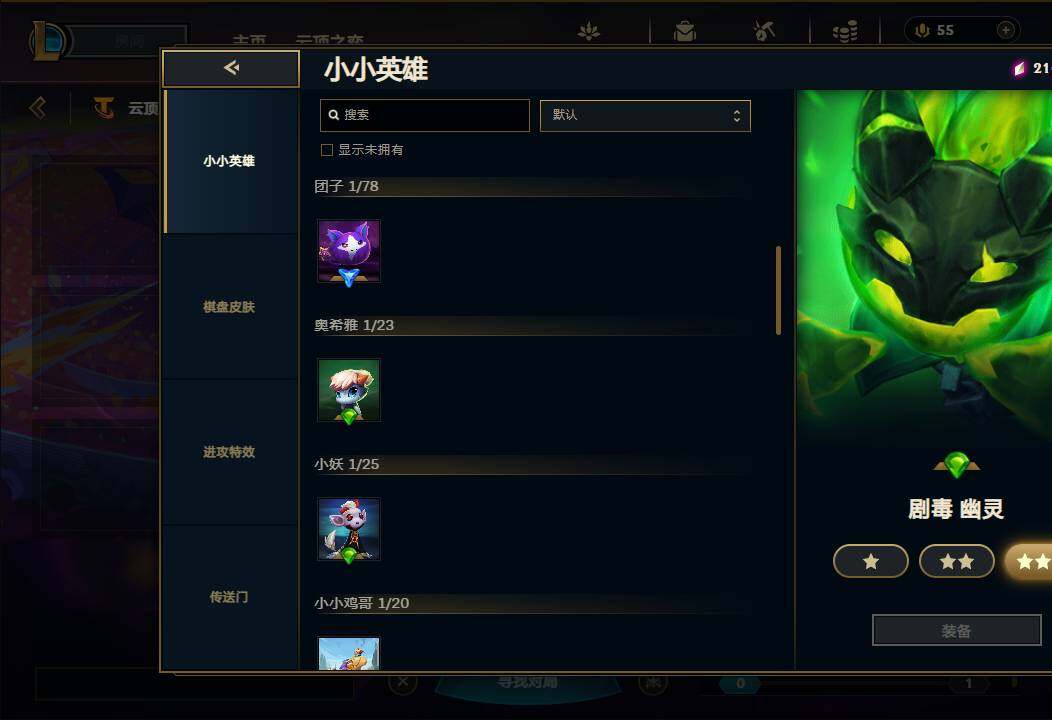
Task: Select the two-star tier button
Action: pyautogui.click(x=956, y=561)
